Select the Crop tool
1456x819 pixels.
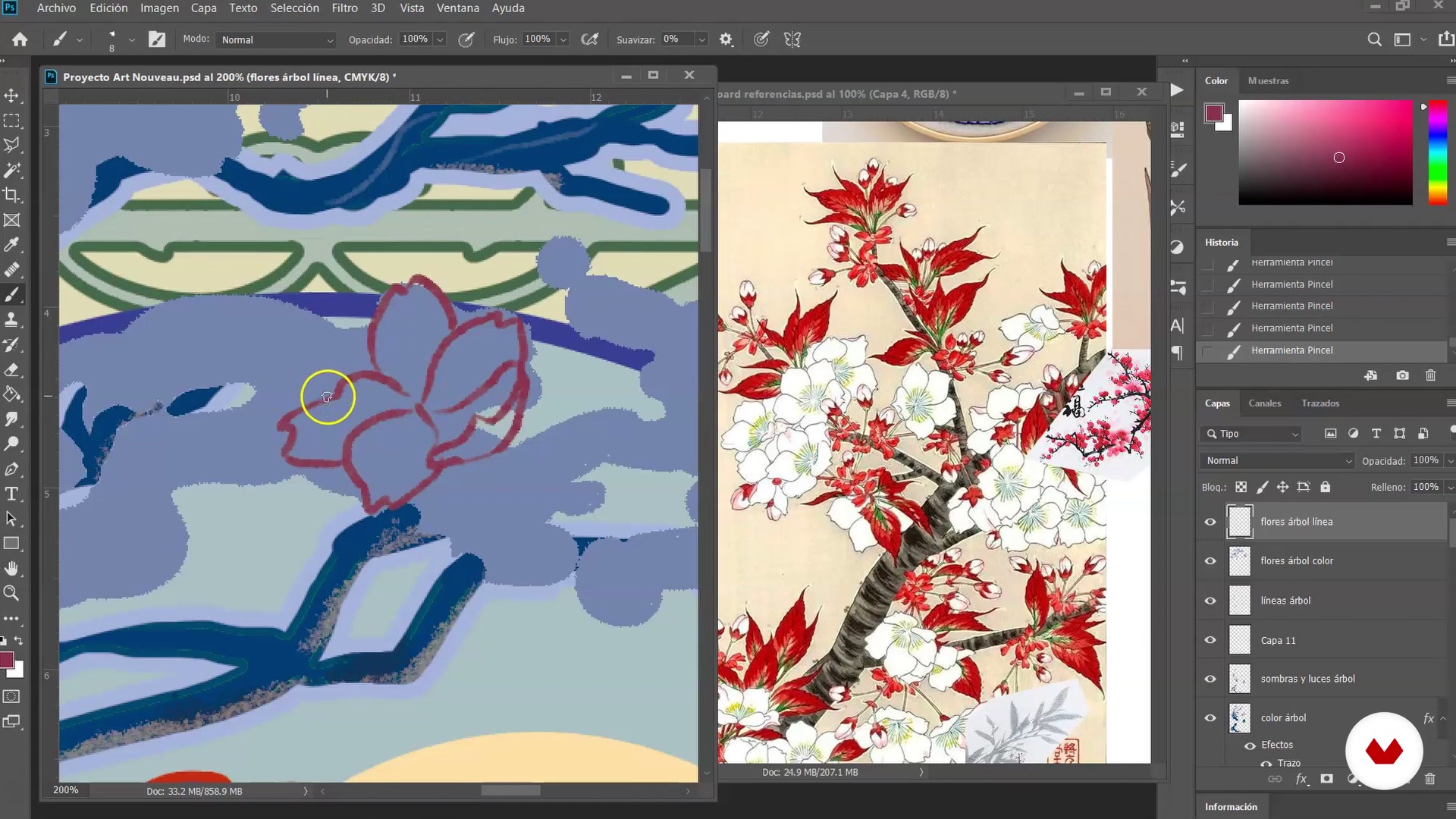click(x=11, y=195)
